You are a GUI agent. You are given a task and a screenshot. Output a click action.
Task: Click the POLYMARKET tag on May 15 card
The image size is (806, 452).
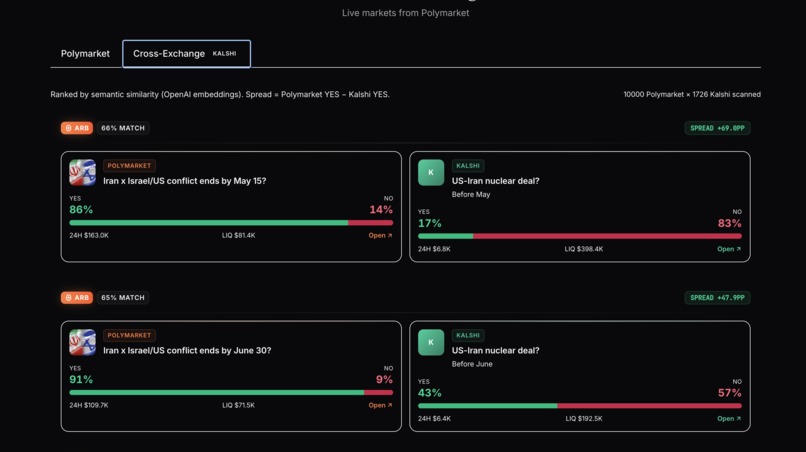(x=129, y=166)
